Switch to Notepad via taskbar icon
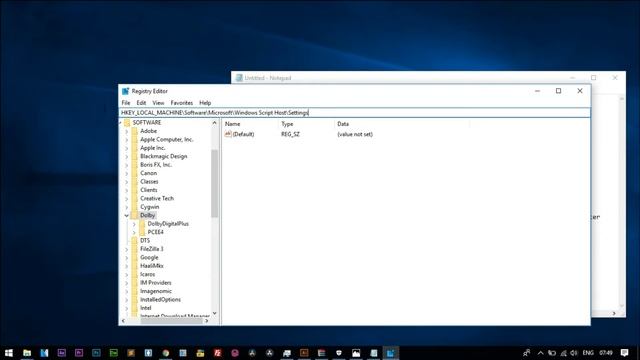This screenshot has height=360, width=640. tap(373, 353)
